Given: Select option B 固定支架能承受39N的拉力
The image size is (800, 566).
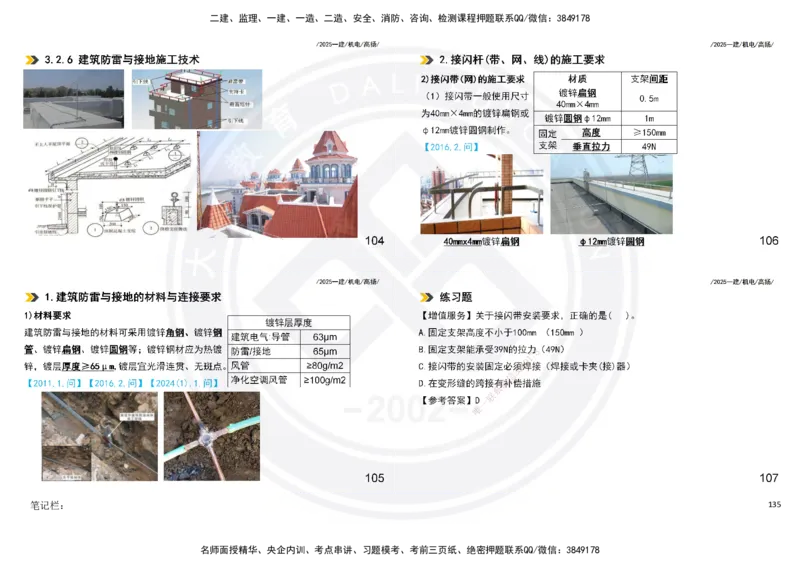Looking at the screenshot, I should click(492, 350).
